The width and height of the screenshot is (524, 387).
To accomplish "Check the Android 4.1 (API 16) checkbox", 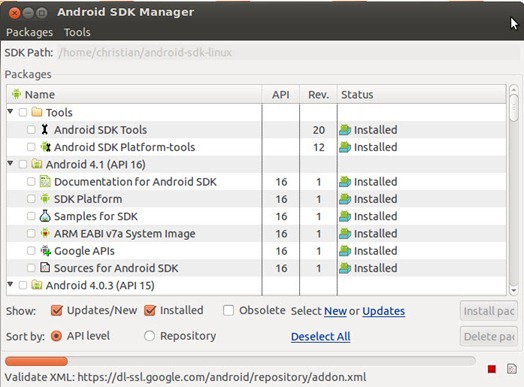I will (x=23, y=164).
